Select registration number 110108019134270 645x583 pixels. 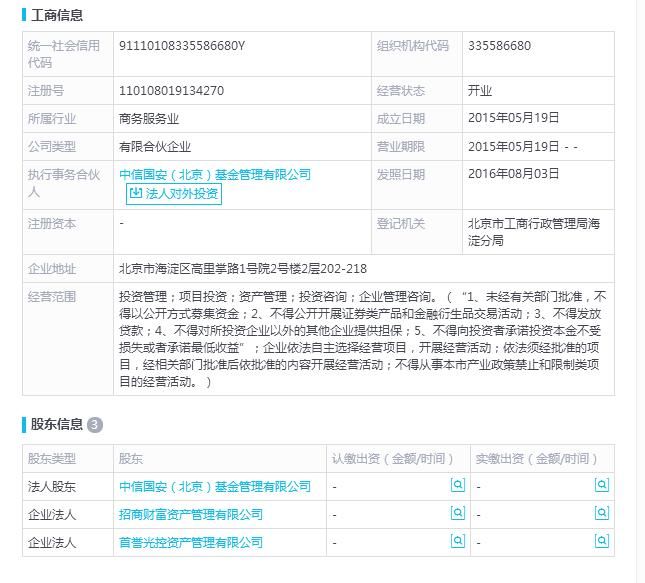(x=171, y=91)
